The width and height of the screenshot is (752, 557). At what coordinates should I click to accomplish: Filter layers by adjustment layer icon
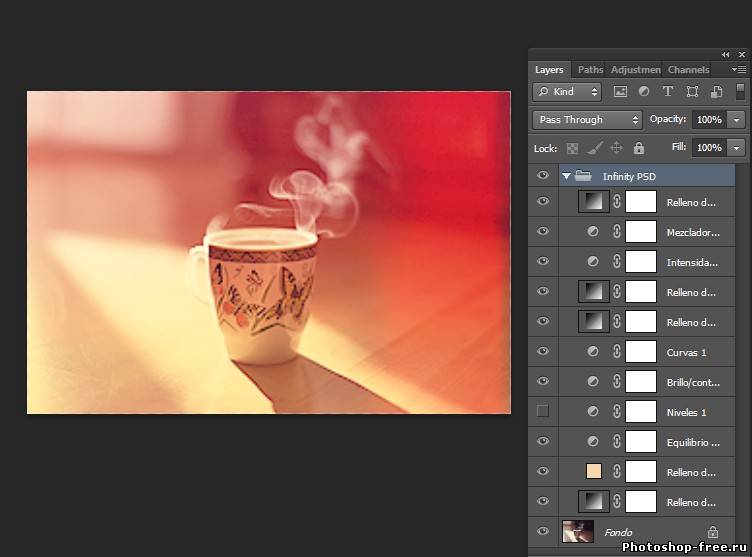(x=644, y=92)
